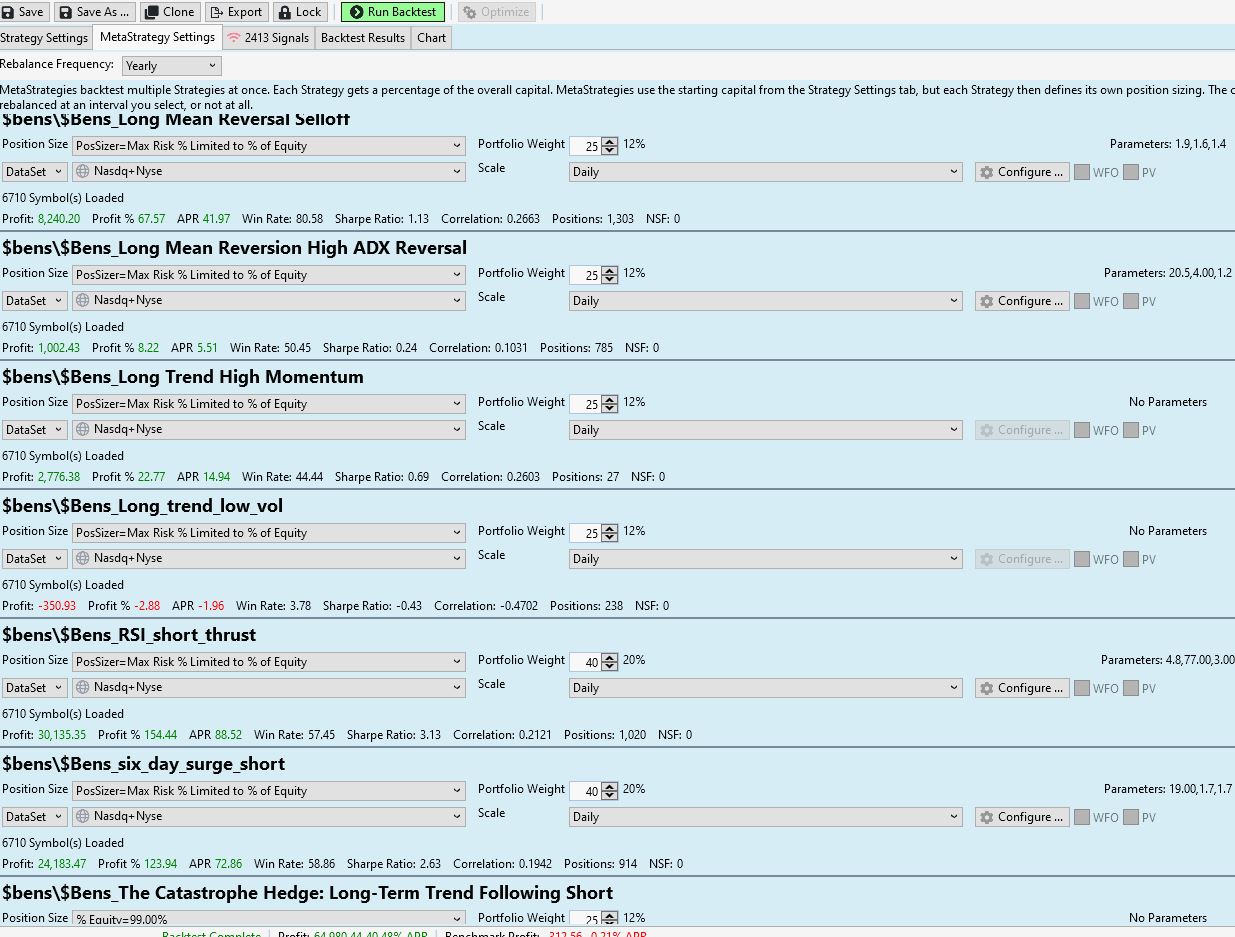Open Position Size dropdown for Long Trend High Momentum
The image size is (1235, 937).
269,404
